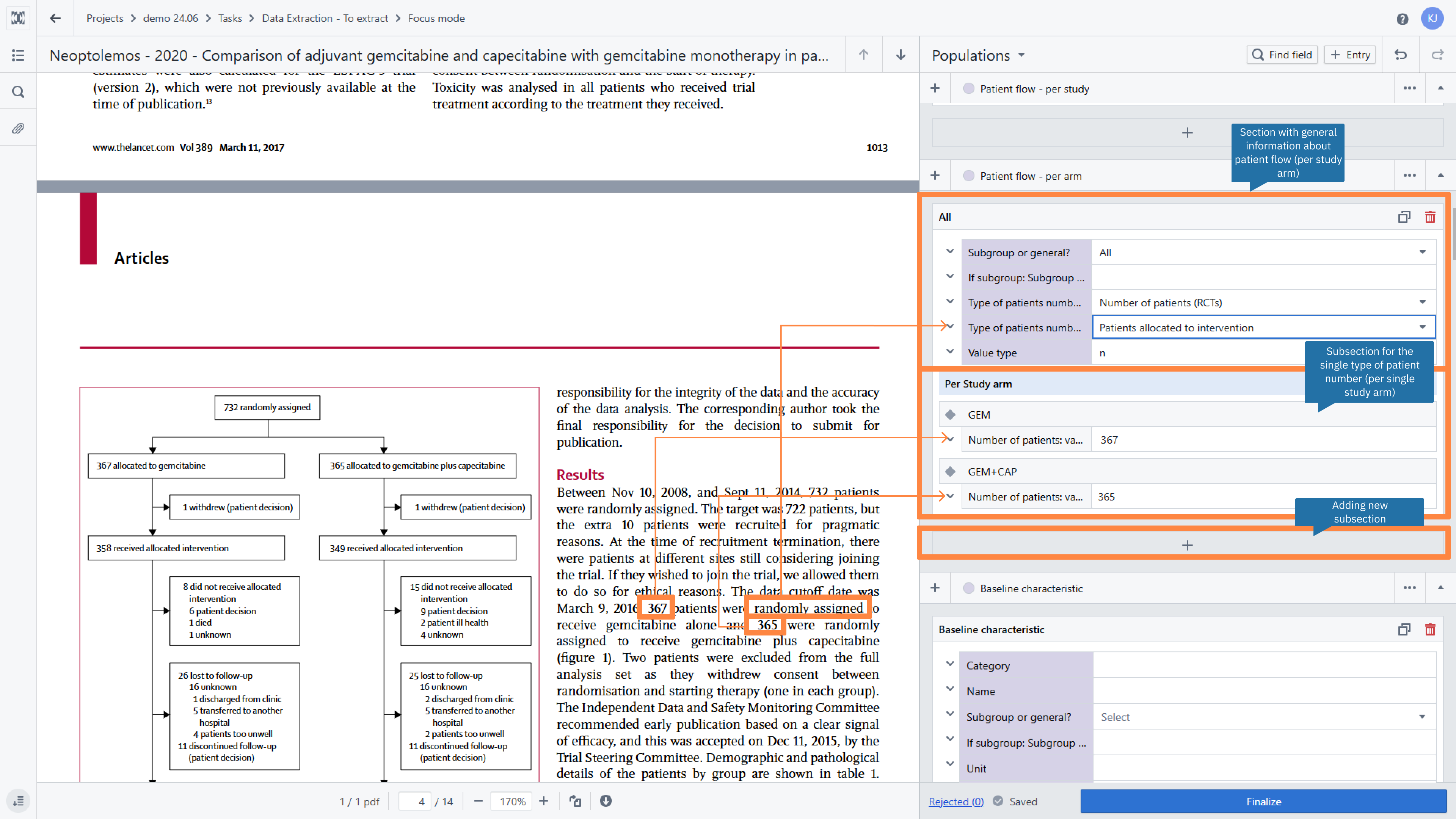
Task: Go back using the left arrow
Action: 55,18
